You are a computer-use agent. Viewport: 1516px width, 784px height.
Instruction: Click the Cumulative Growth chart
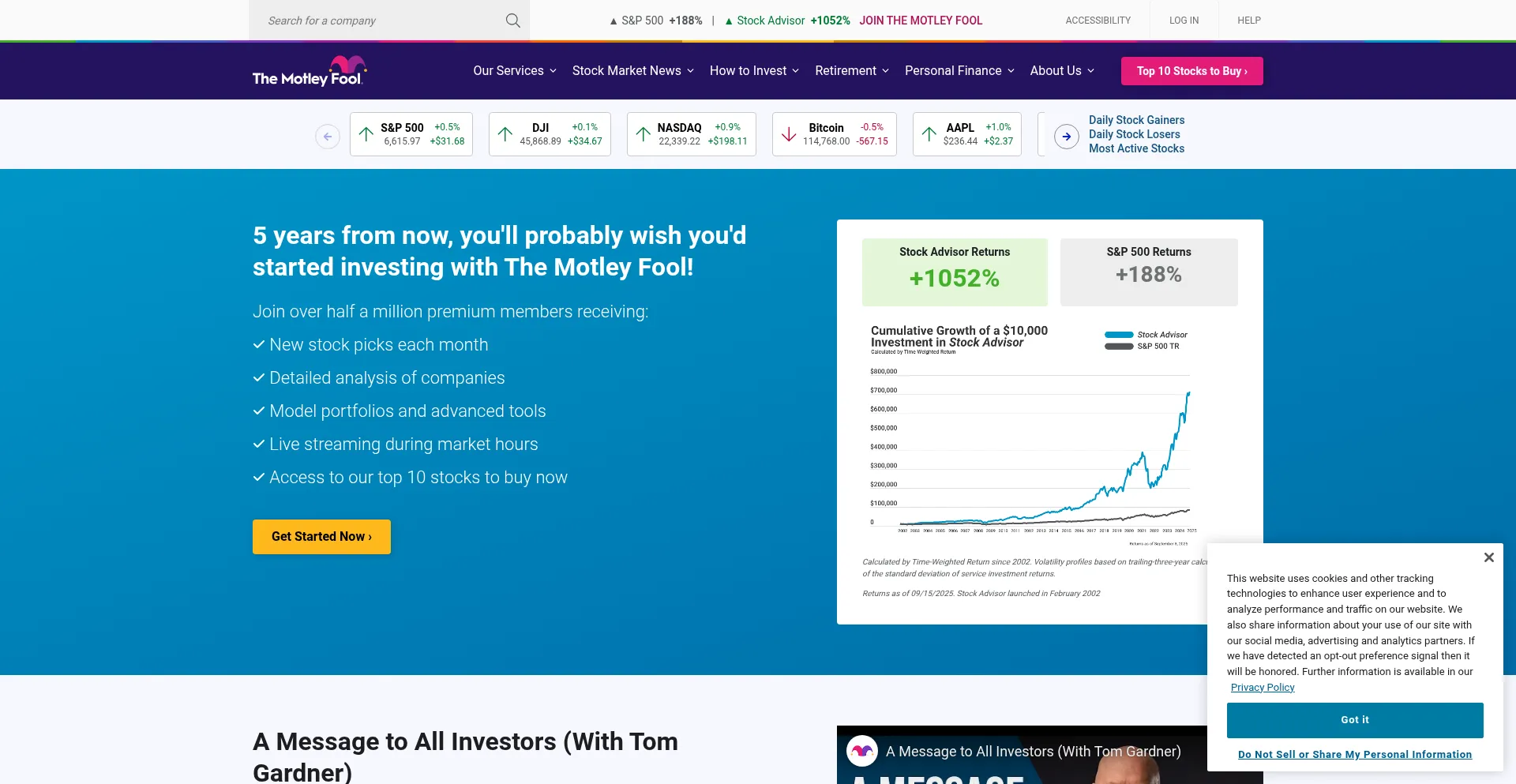pyautogui.click(x=1034, y=434)
